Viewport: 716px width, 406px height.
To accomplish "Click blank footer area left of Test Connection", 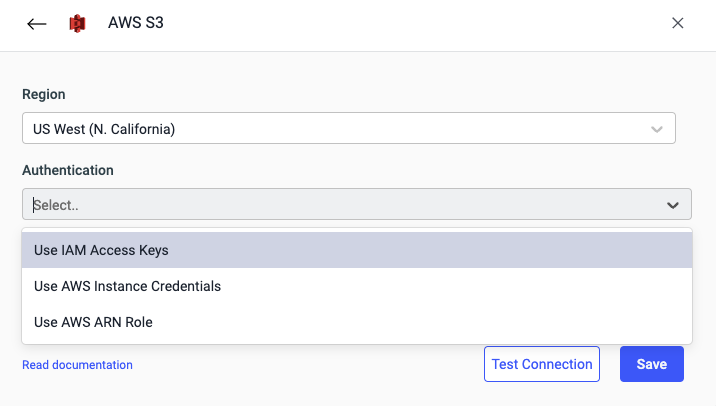I will (300, 365).
